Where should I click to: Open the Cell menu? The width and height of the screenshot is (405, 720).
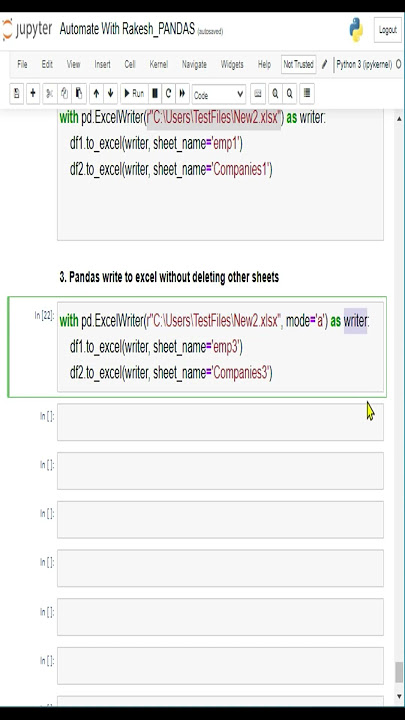tap(130, 65)
